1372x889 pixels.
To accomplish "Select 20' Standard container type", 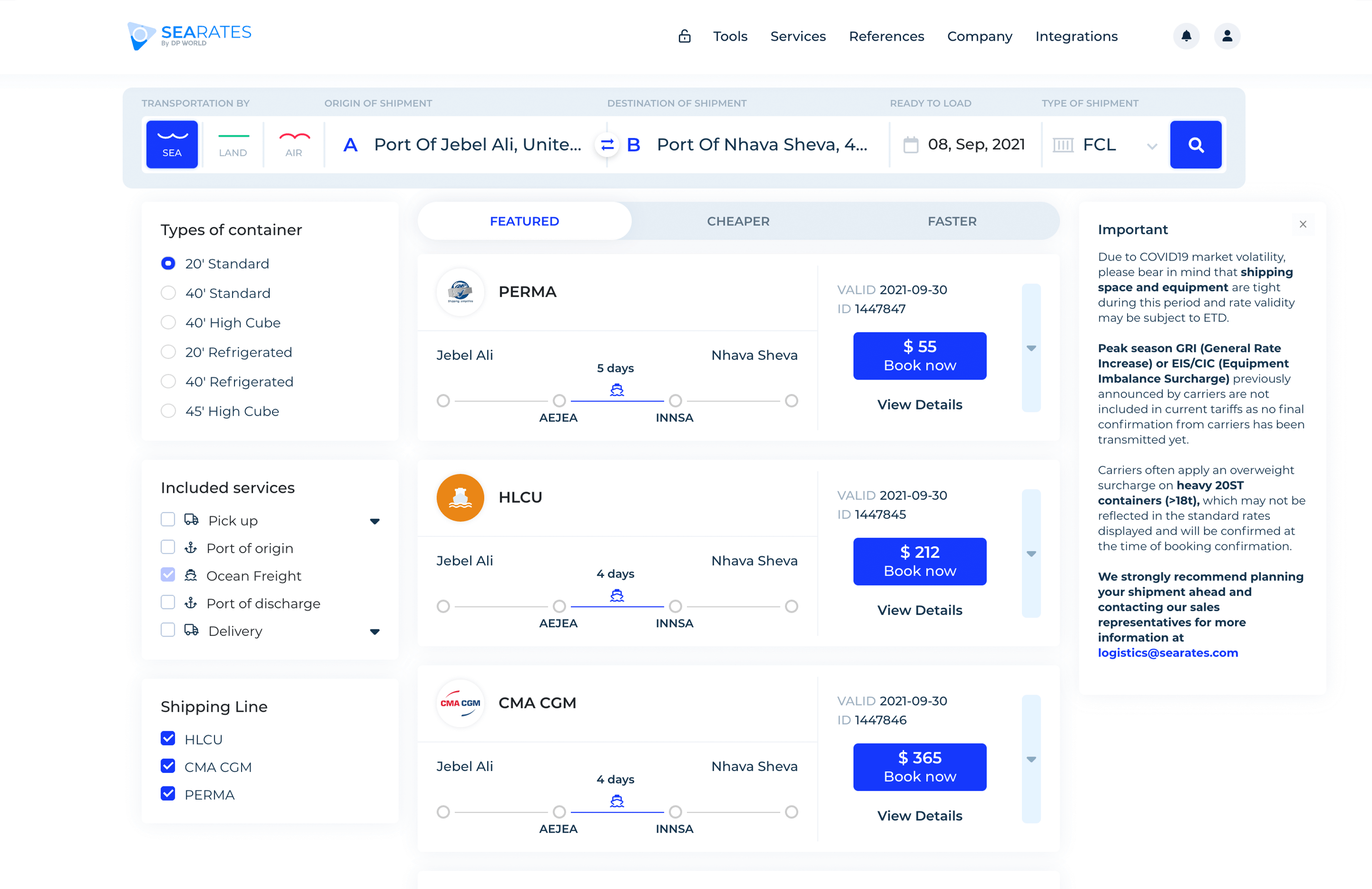I will (168, 263).
